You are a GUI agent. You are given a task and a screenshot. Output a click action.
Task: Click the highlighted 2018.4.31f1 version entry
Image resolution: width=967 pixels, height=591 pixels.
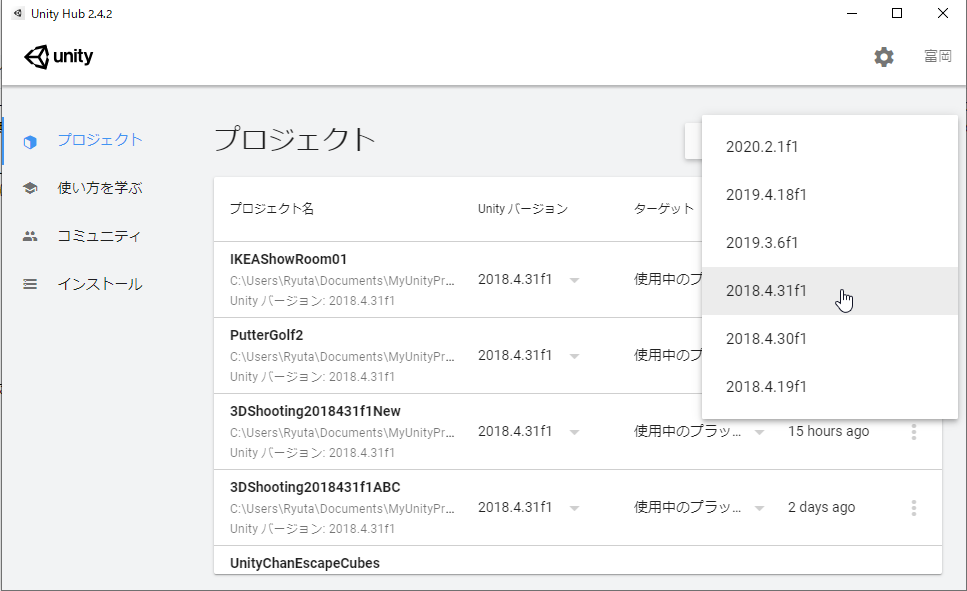pyautogui.click(x=766, y=290)
